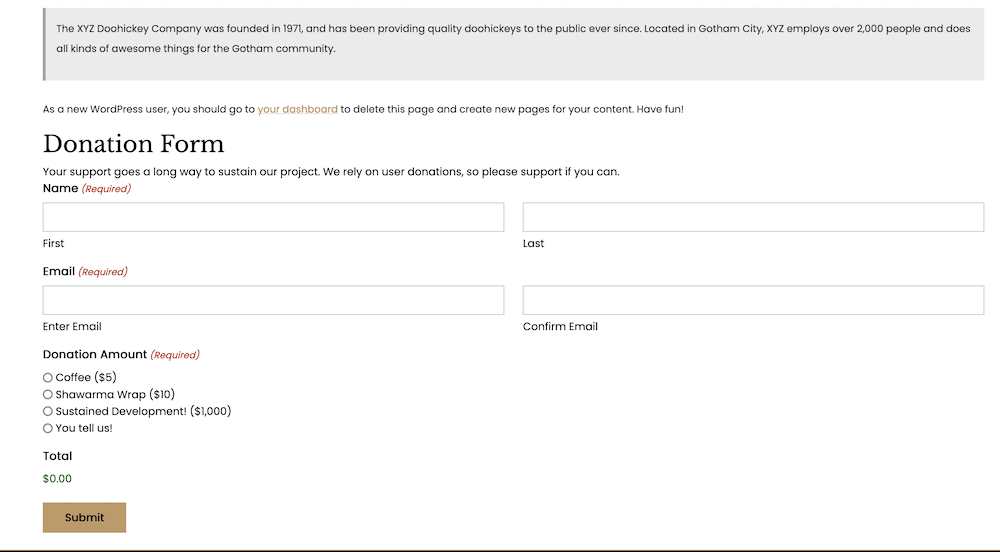Open the 'your dashboard' link
The image size is (1000, 552).
coord(297,109)
